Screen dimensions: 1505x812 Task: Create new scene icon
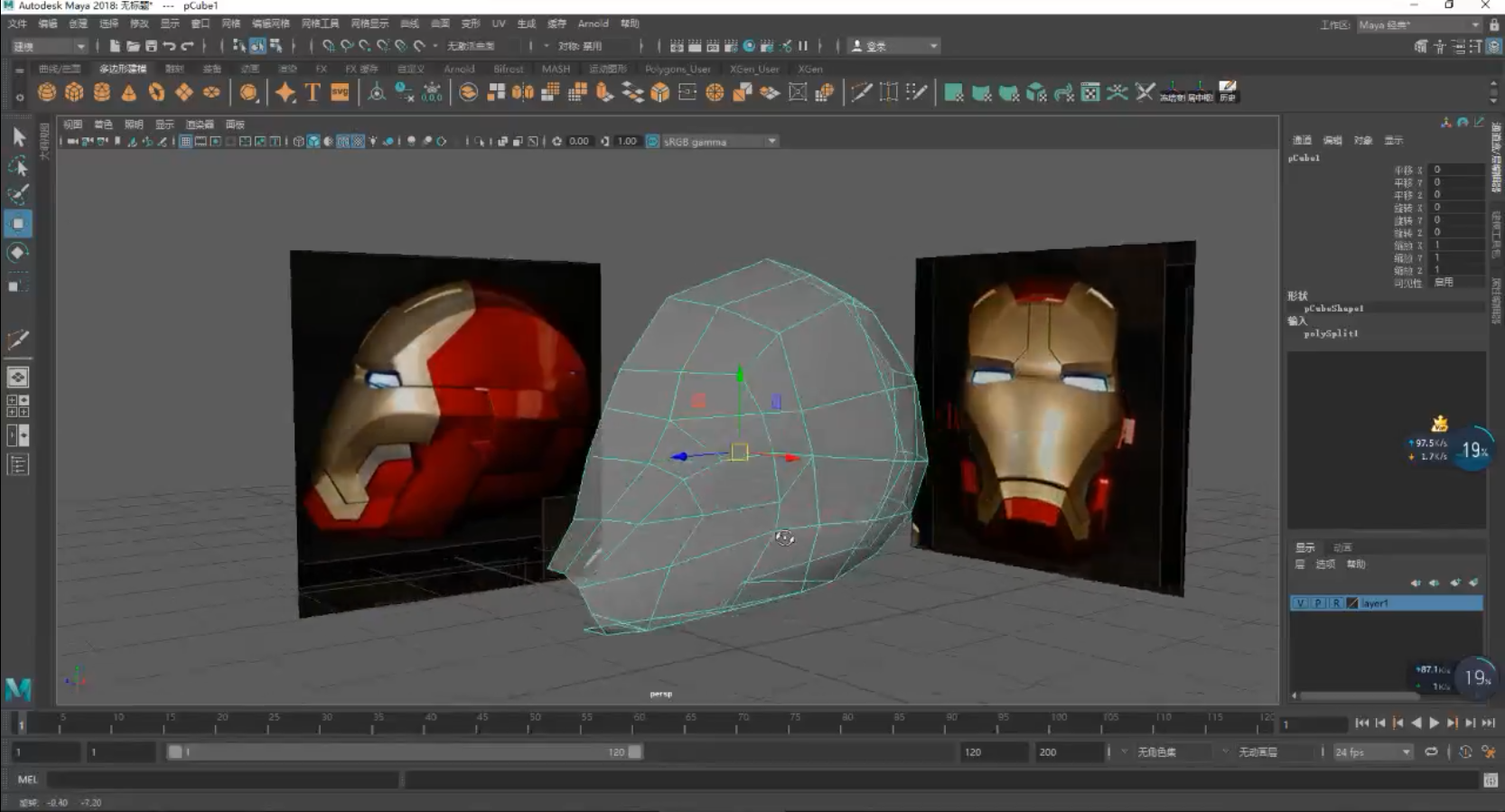coord(115,46)
